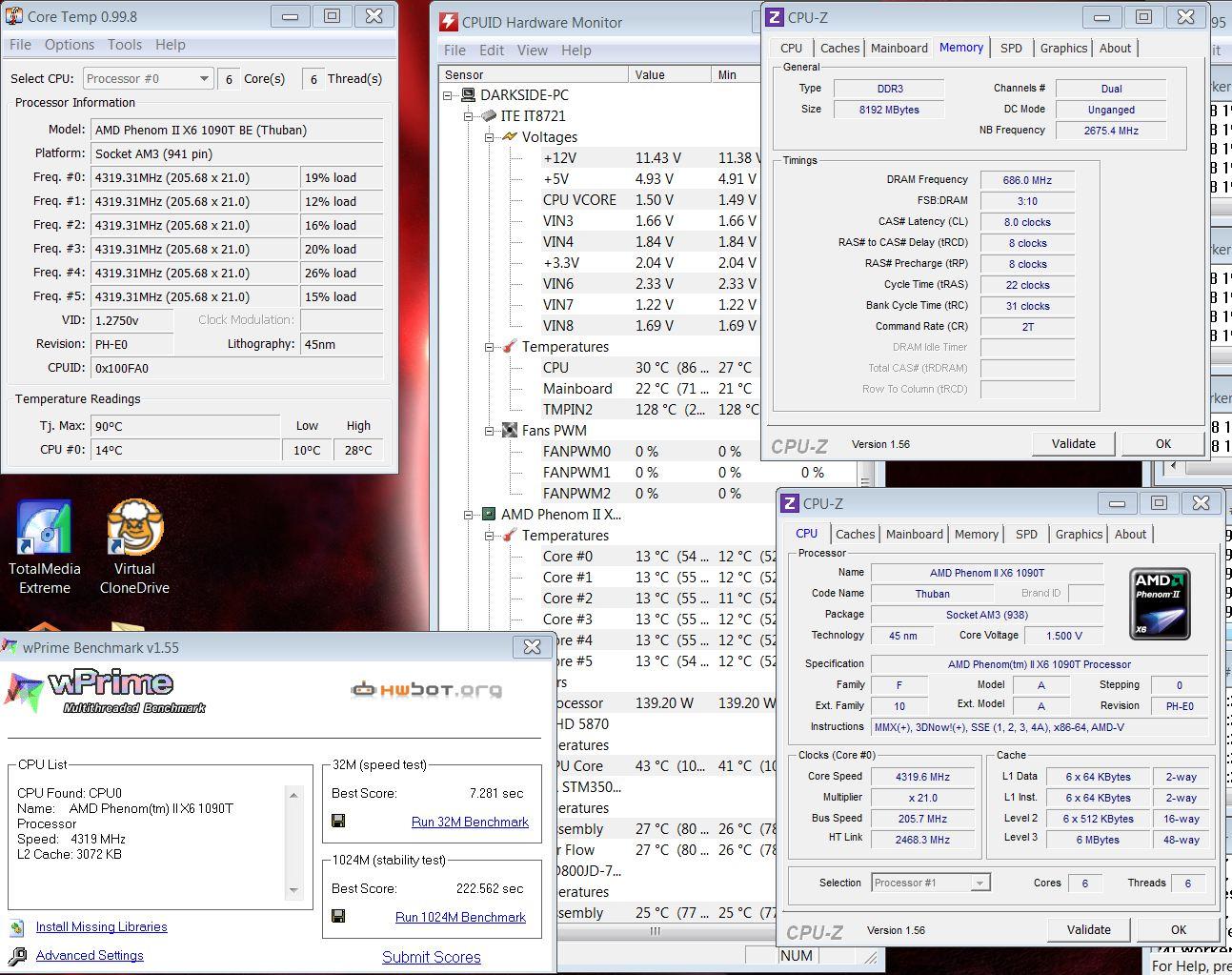
Task: Click the Install Missing Libraries icon
Action: [17, 927]
